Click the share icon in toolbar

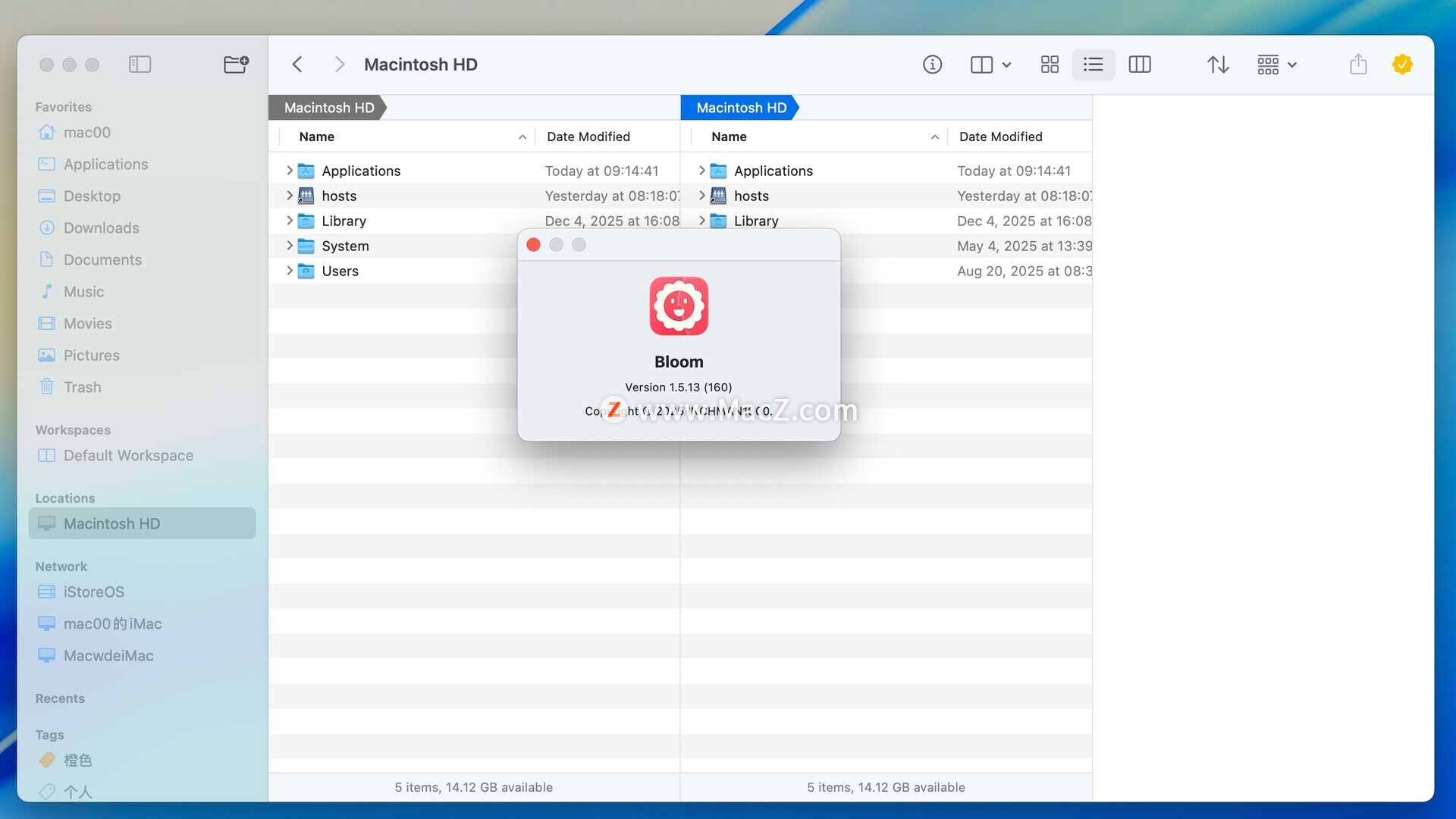(1357, 64)
